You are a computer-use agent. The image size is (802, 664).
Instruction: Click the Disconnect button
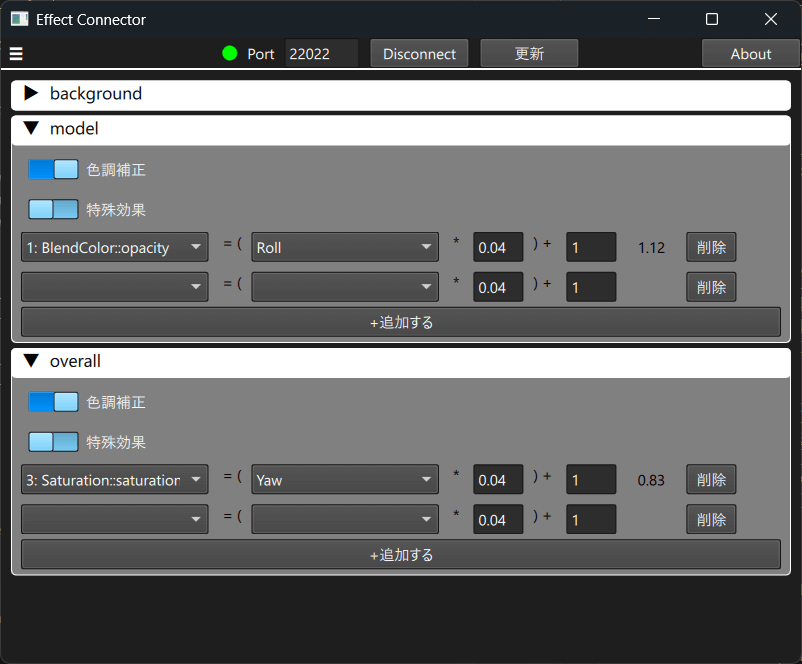419,54
